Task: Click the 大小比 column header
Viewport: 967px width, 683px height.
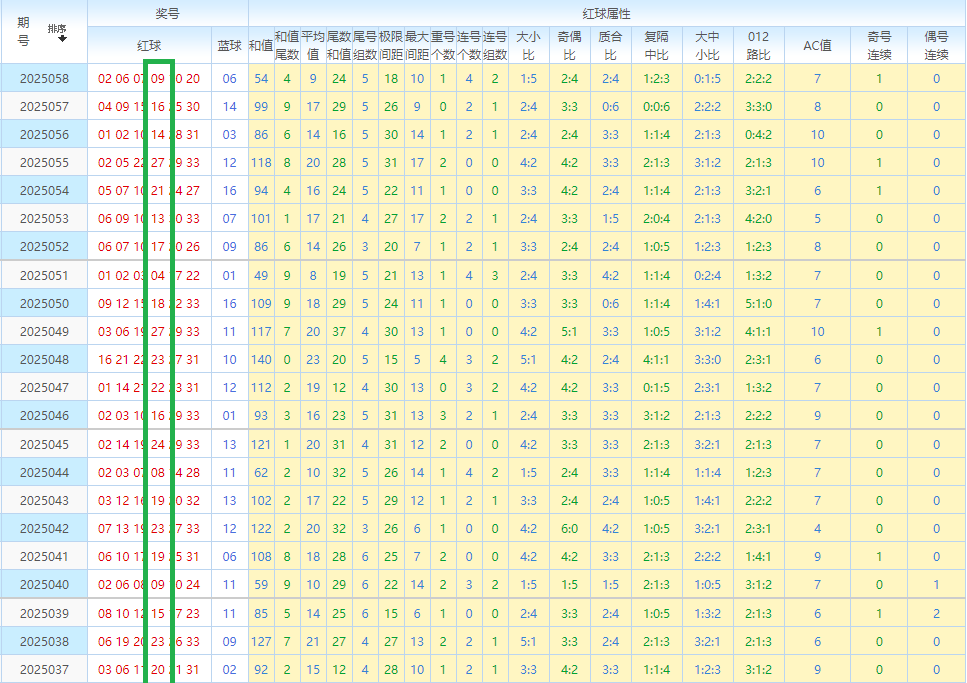Action: coord(528,45)
